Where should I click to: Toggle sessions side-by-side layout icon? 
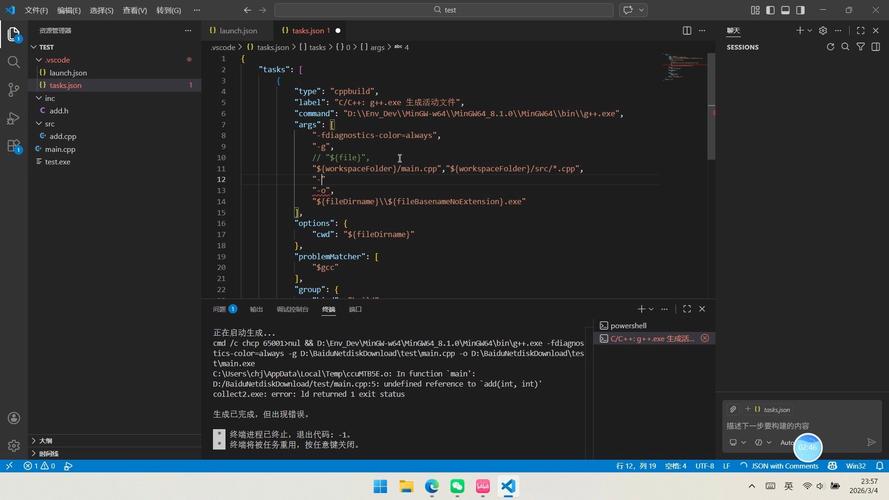point(876,47)
